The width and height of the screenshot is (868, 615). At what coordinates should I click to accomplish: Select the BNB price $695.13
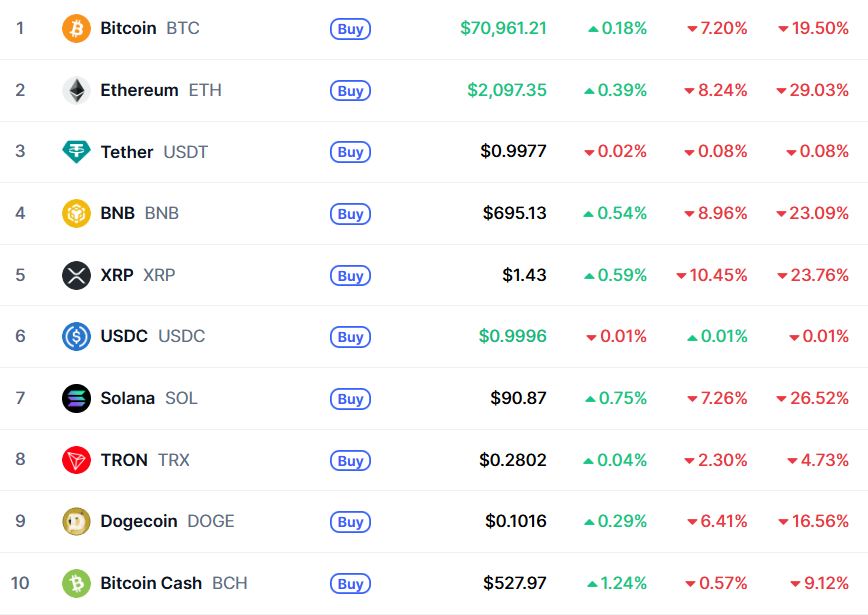[514, 213]
